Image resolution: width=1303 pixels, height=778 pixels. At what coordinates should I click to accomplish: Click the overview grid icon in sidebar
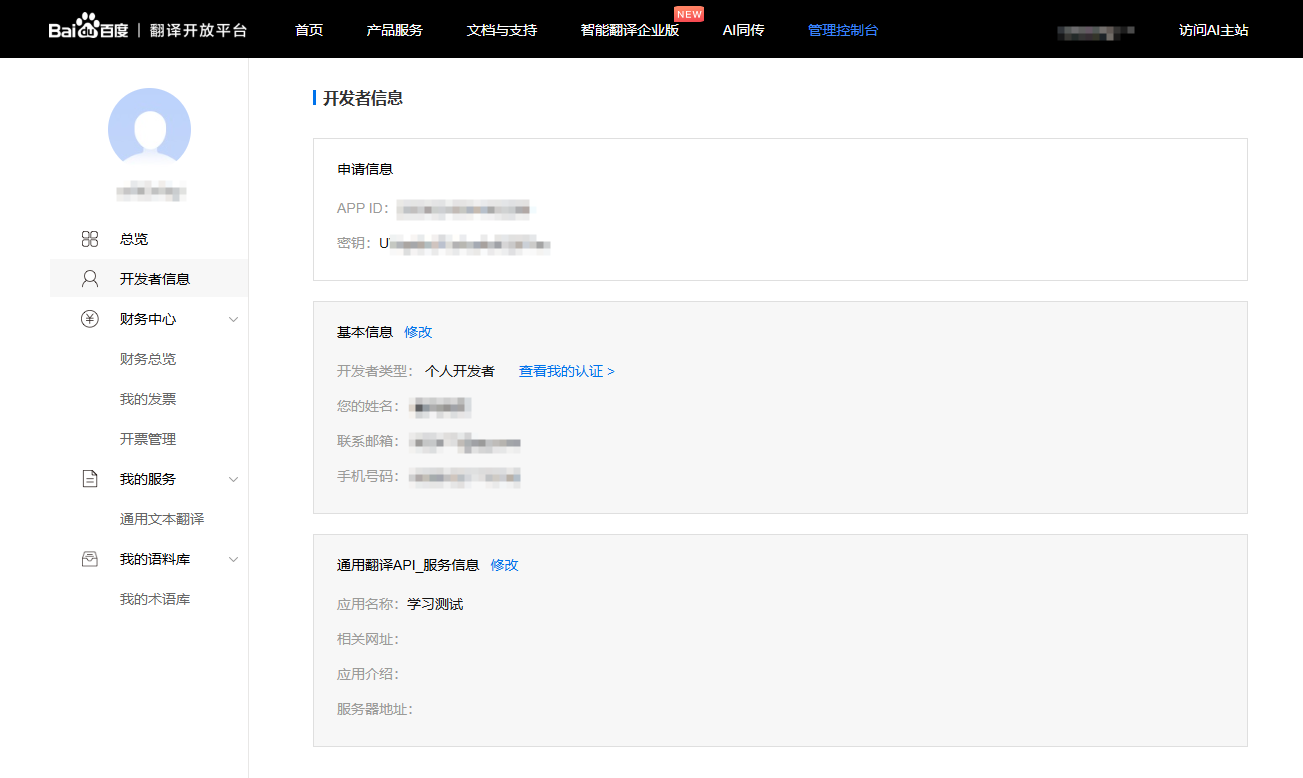point(90,239)
